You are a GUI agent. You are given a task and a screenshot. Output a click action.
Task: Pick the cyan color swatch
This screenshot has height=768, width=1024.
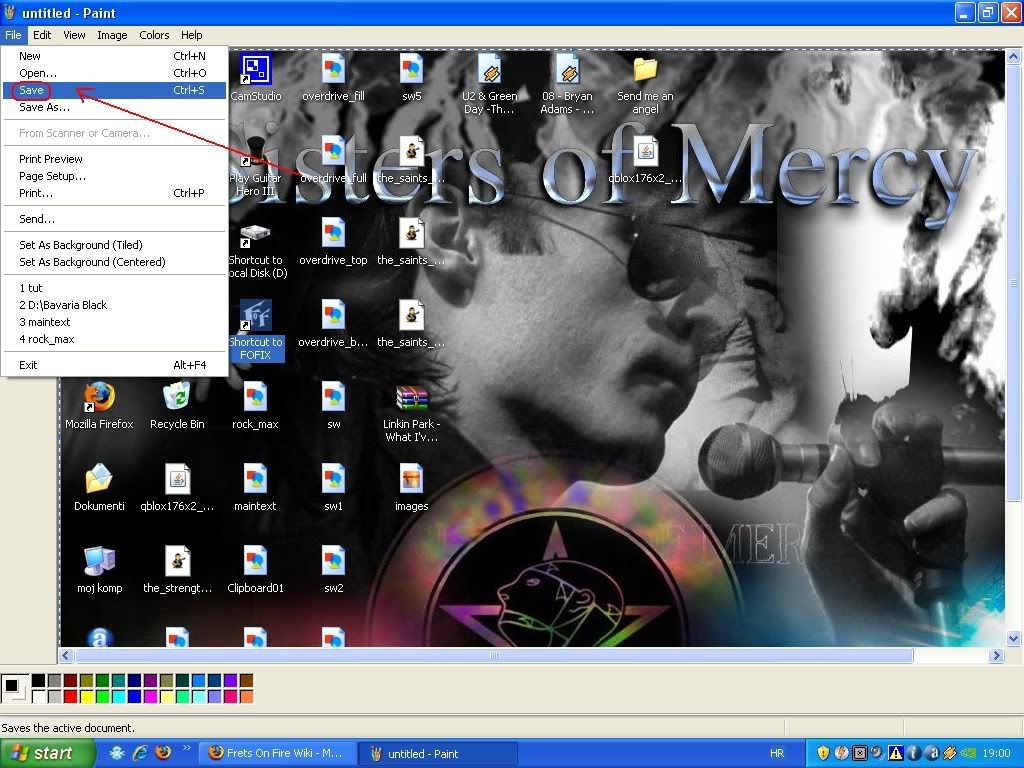118,697
